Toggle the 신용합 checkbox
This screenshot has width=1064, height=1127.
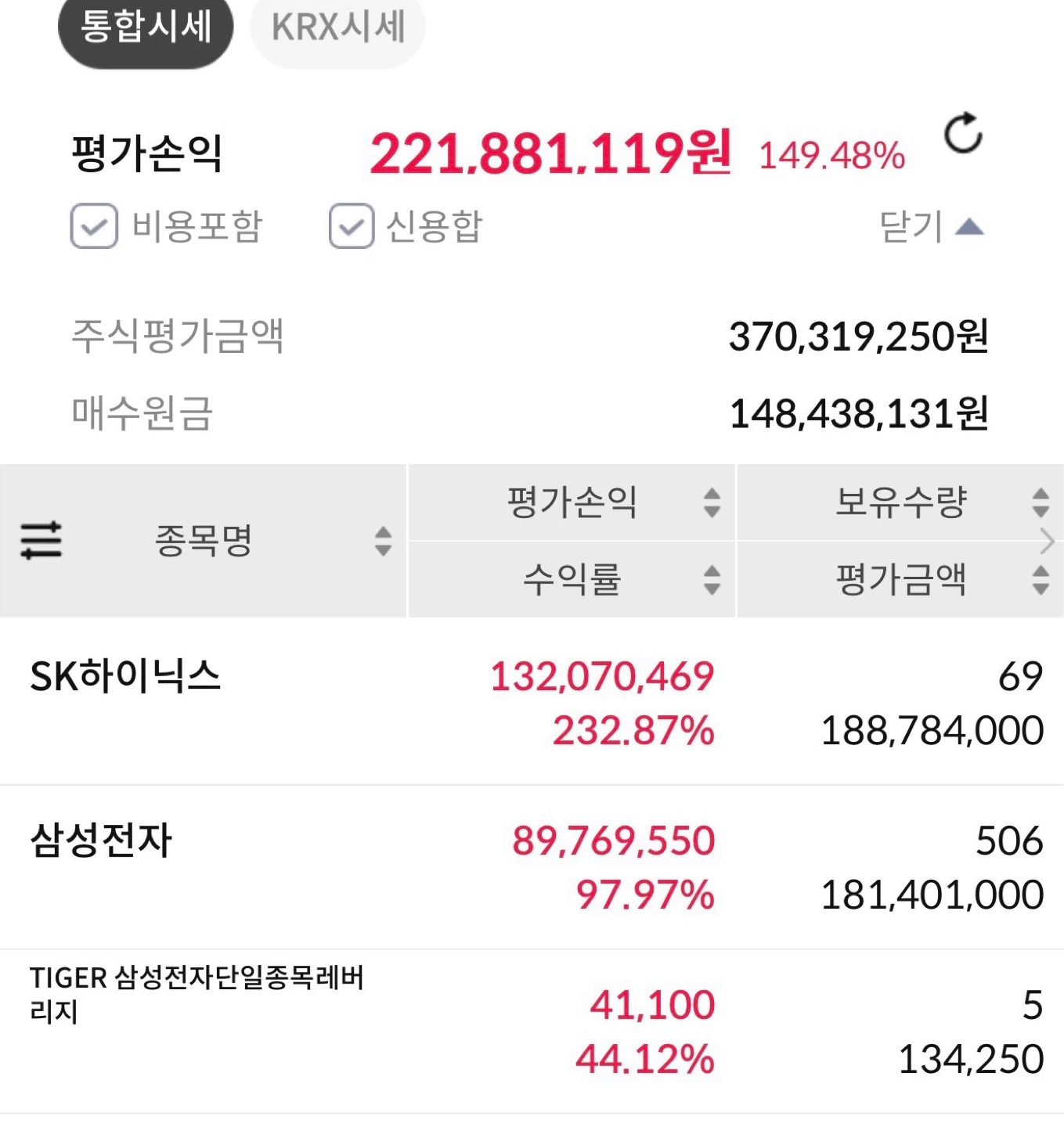point(352,226)
